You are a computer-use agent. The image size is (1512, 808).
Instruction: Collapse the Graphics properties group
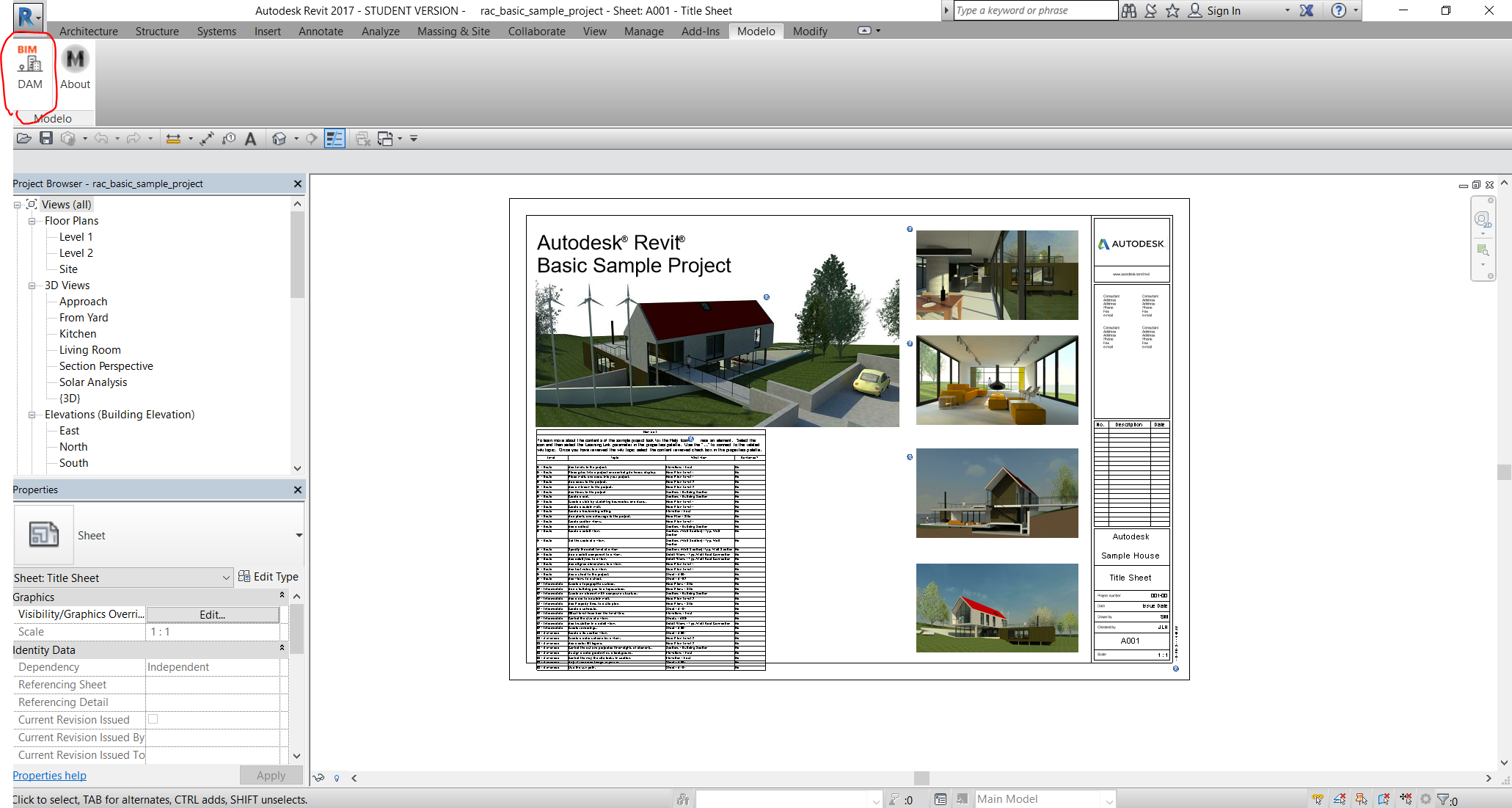pyautogui.click(x=282, y=595)
